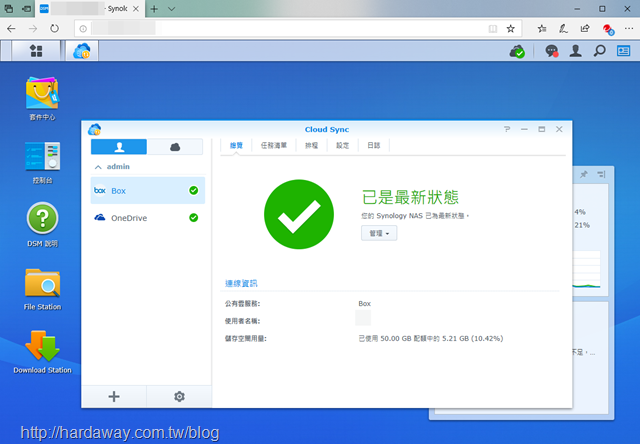This screenshot has height=444, width=640.
Task: Add page to browser favorites star
Action: pyautogui.click(x=511, y=29)
